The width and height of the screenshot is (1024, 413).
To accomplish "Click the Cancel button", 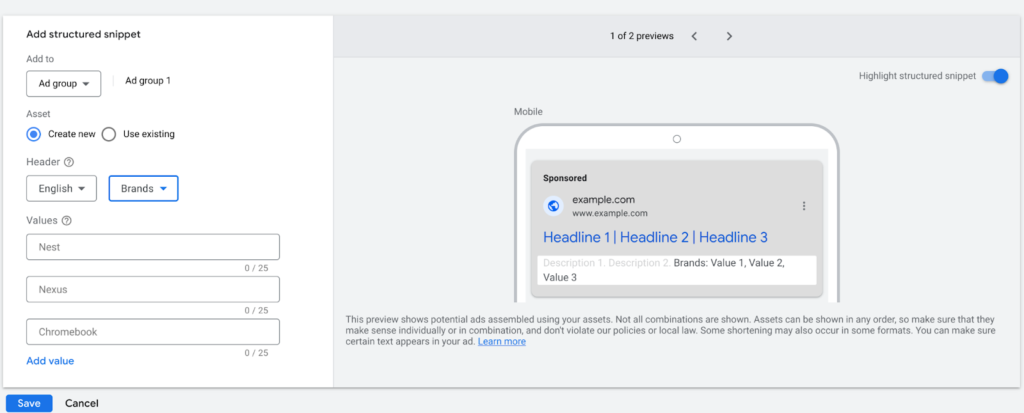I will click(82, 403).
